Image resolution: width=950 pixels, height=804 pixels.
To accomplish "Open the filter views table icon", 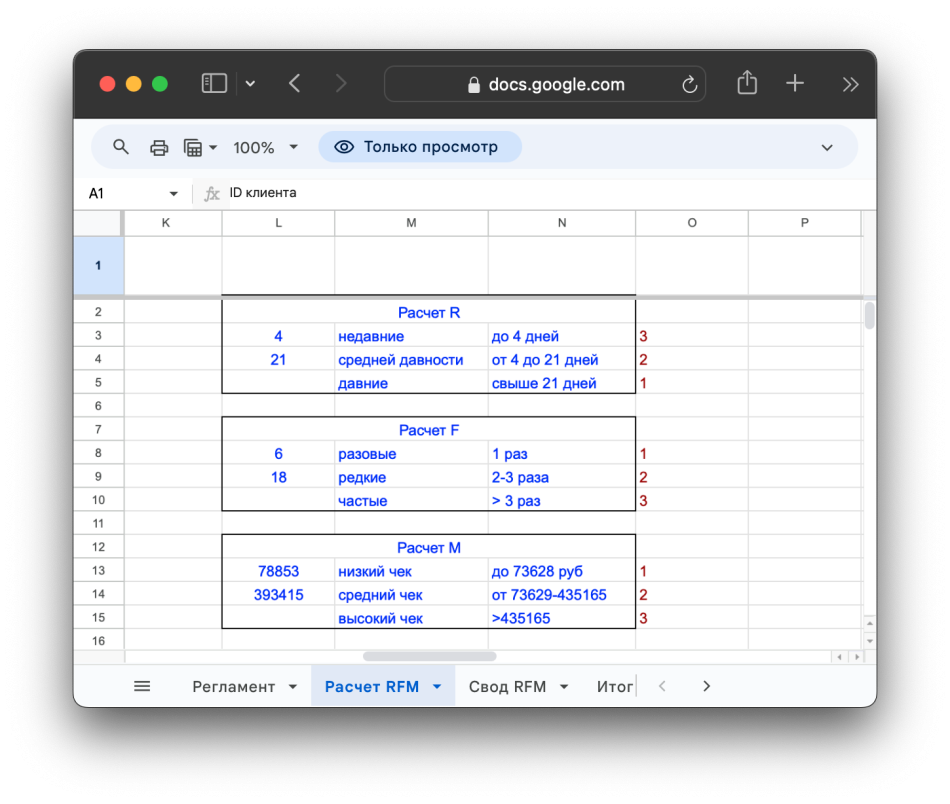I will [x=194, y=147].
